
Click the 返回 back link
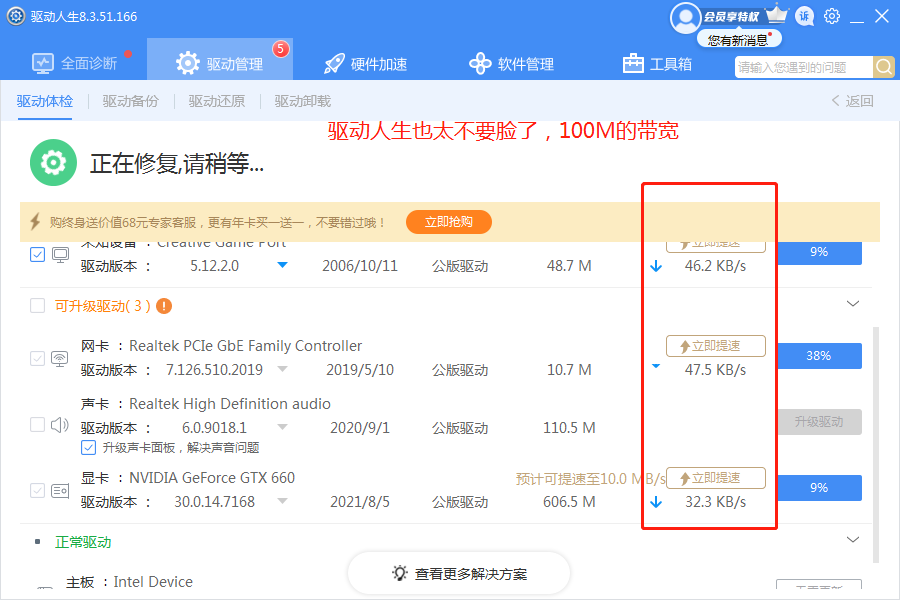click(x=853, y=101)
